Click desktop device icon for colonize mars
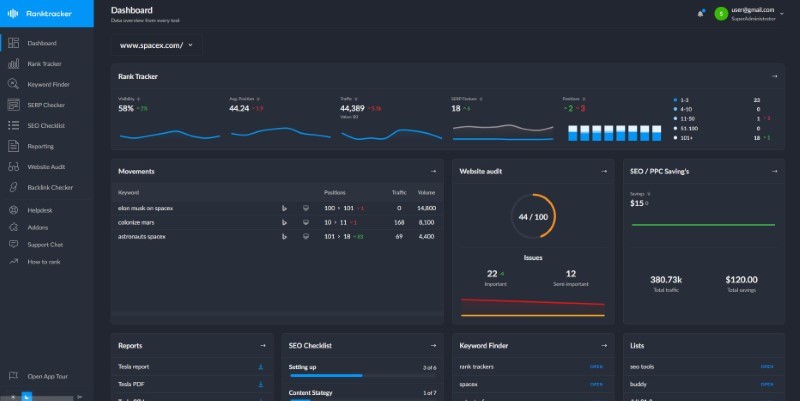The height and width of the screenshot is (401, 800). point(306,222)
